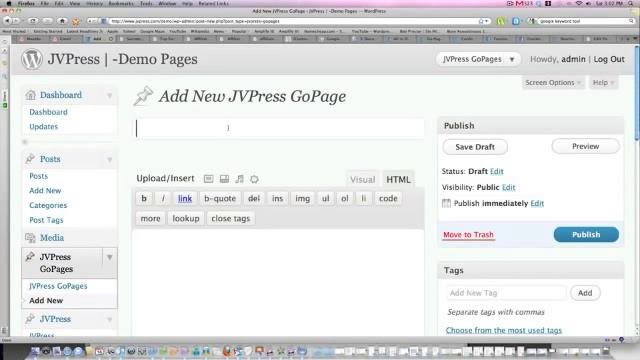
Task: Click the Apple menu icon
Action: point(9,3)
